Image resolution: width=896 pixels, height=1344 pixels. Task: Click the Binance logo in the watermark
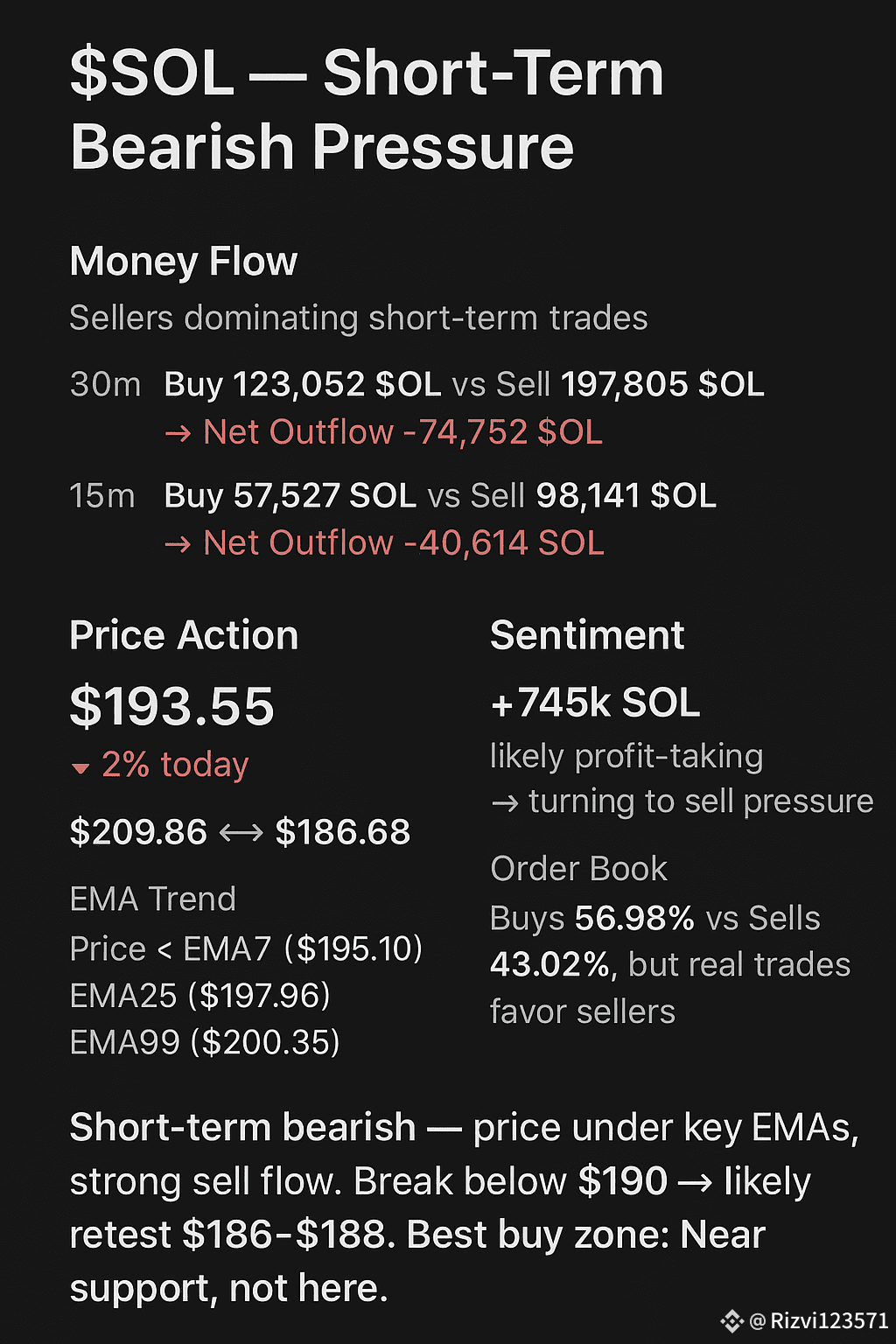click(x=731, y=1320)
